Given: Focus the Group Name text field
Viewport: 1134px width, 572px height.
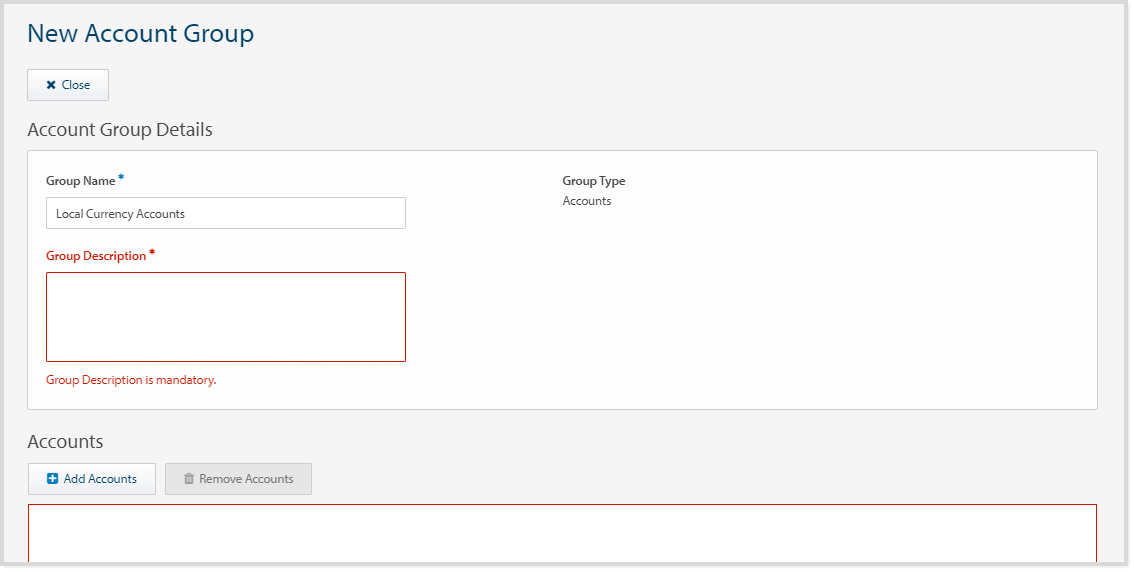Looking at the screenshot, I should click(225, 213).
